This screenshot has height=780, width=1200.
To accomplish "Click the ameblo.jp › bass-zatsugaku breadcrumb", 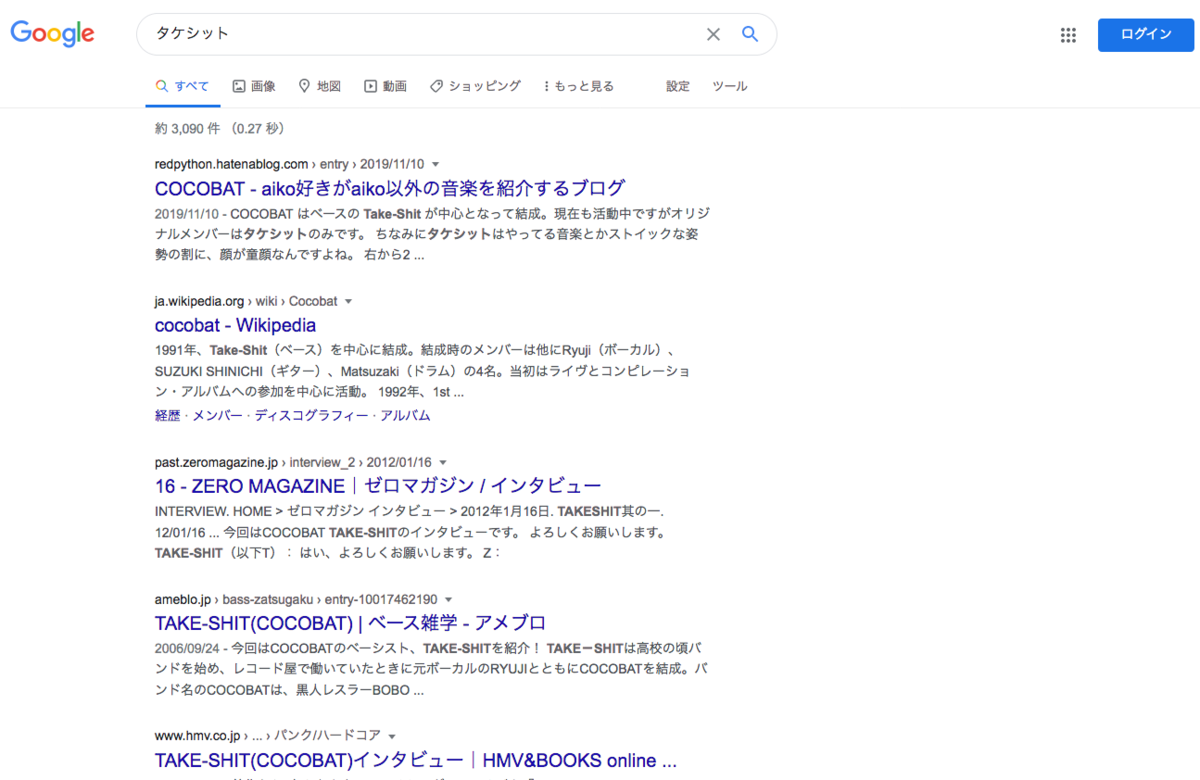I will 296,600.
